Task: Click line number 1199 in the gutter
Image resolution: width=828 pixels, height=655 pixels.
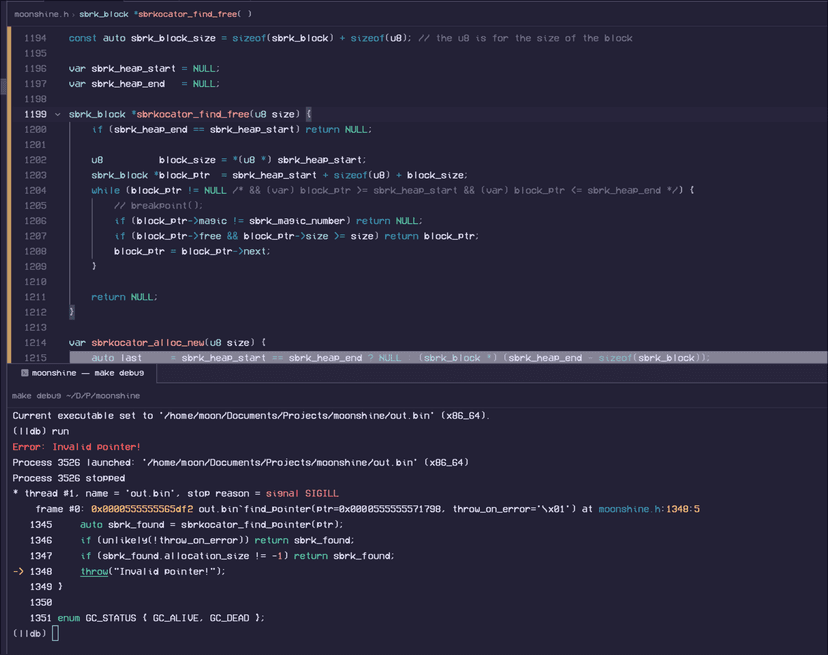Action: coord(34,114)
